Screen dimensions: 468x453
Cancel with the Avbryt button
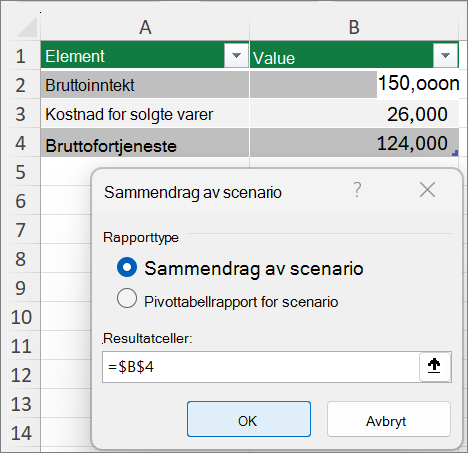pyautogui.click(x=389, y=419)
